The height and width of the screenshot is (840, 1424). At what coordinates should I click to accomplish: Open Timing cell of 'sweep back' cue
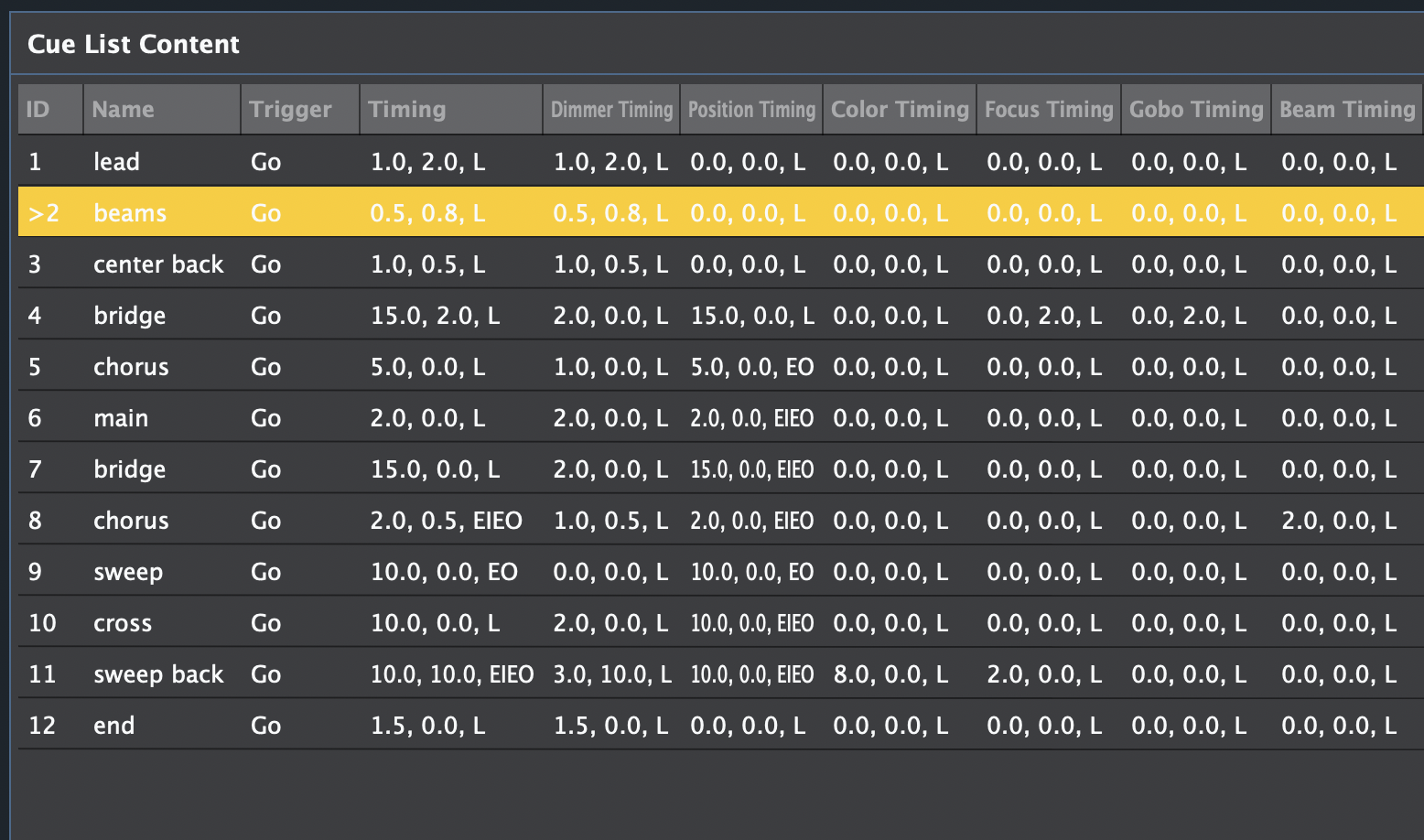[451, 674]
